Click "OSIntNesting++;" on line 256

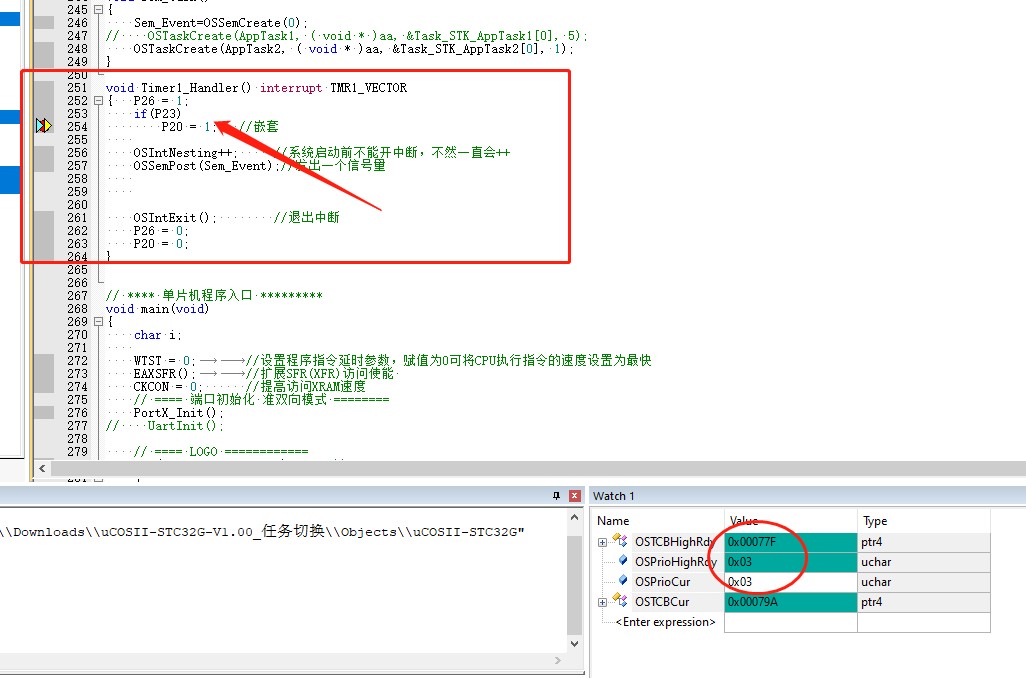(x=185, y=152)
